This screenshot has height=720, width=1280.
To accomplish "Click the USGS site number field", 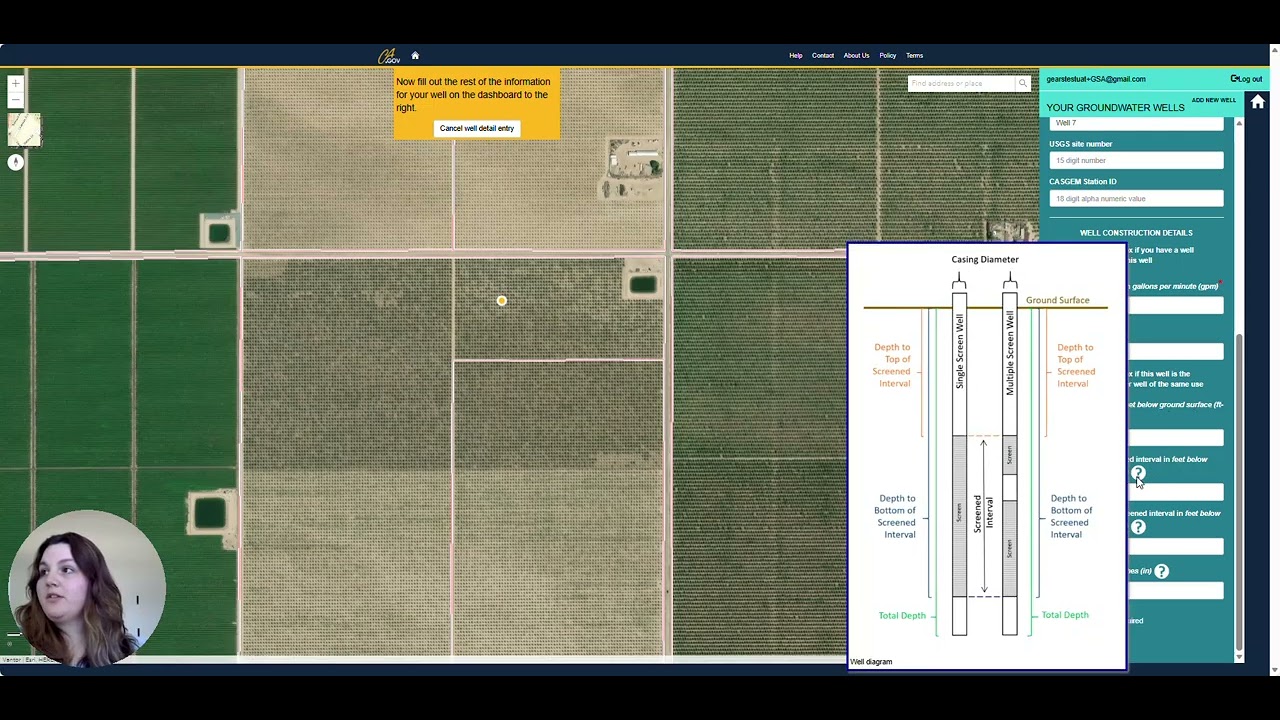I will (x=1136, y=160).
